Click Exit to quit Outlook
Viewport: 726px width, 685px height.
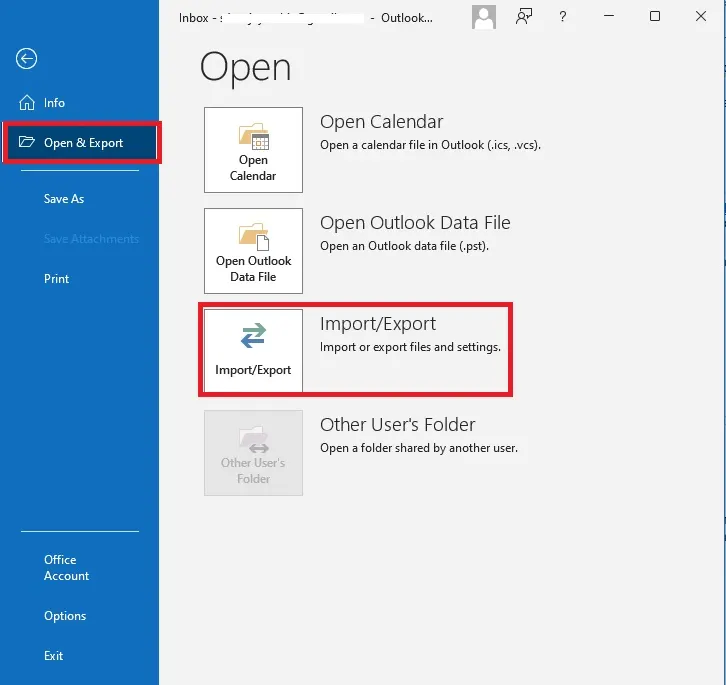pos(54,656)
